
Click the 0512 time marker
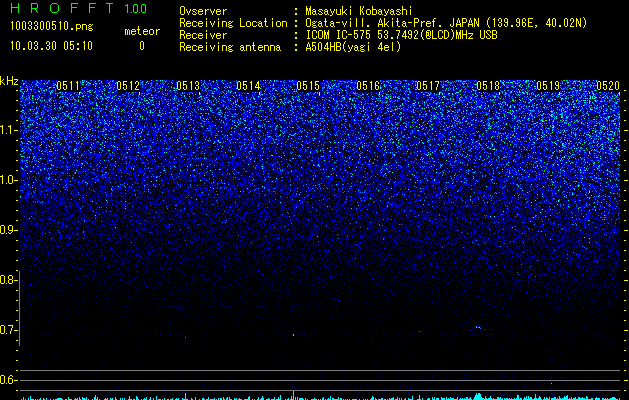128,86
